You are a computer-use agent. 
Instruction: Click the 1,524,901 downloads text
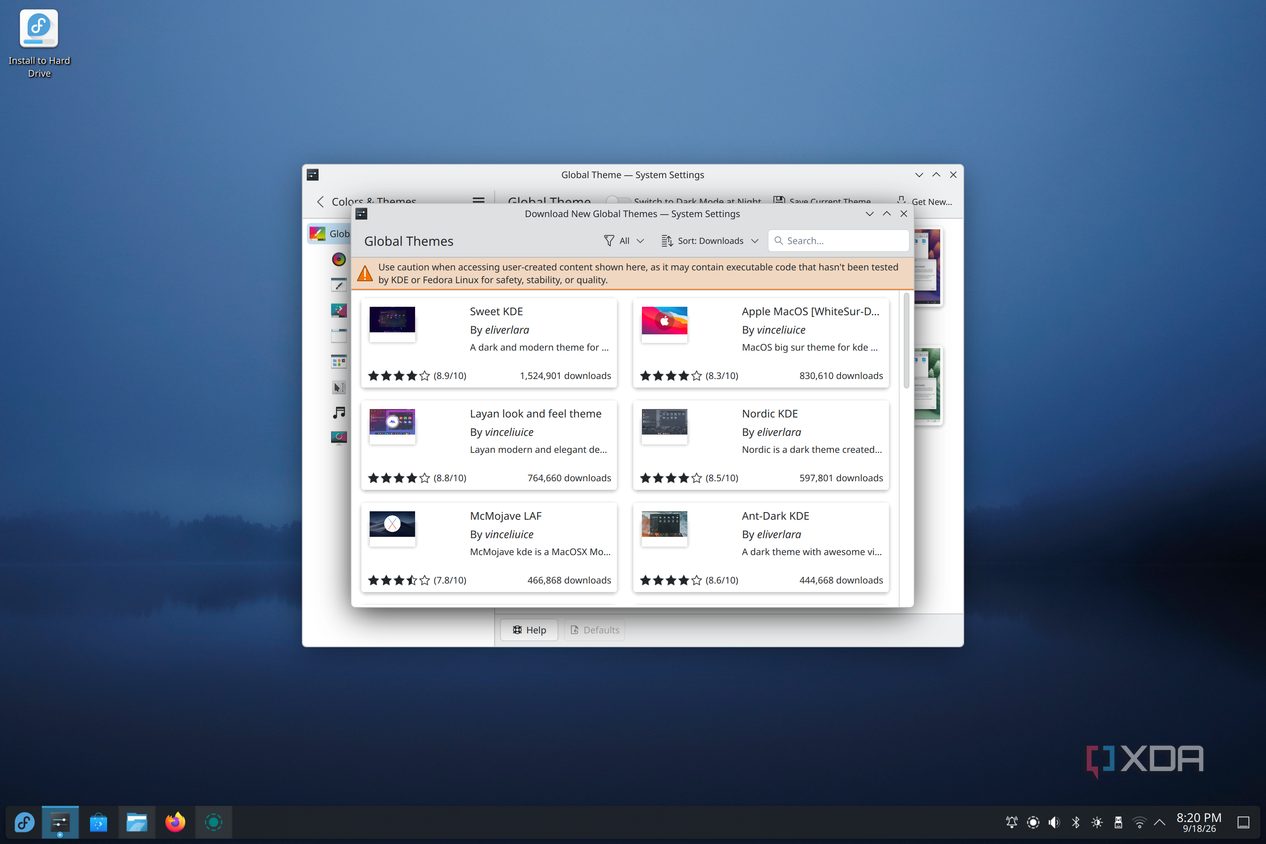(565, 376)
